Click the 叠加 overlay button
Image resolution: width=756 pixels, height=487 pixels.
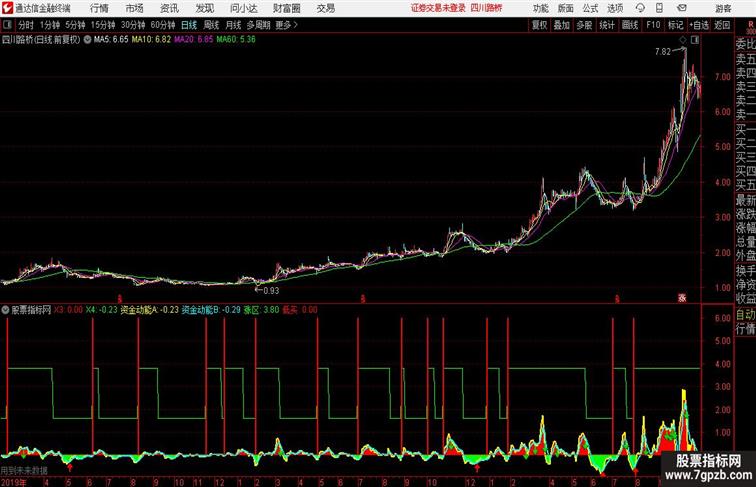pos(562,25)
